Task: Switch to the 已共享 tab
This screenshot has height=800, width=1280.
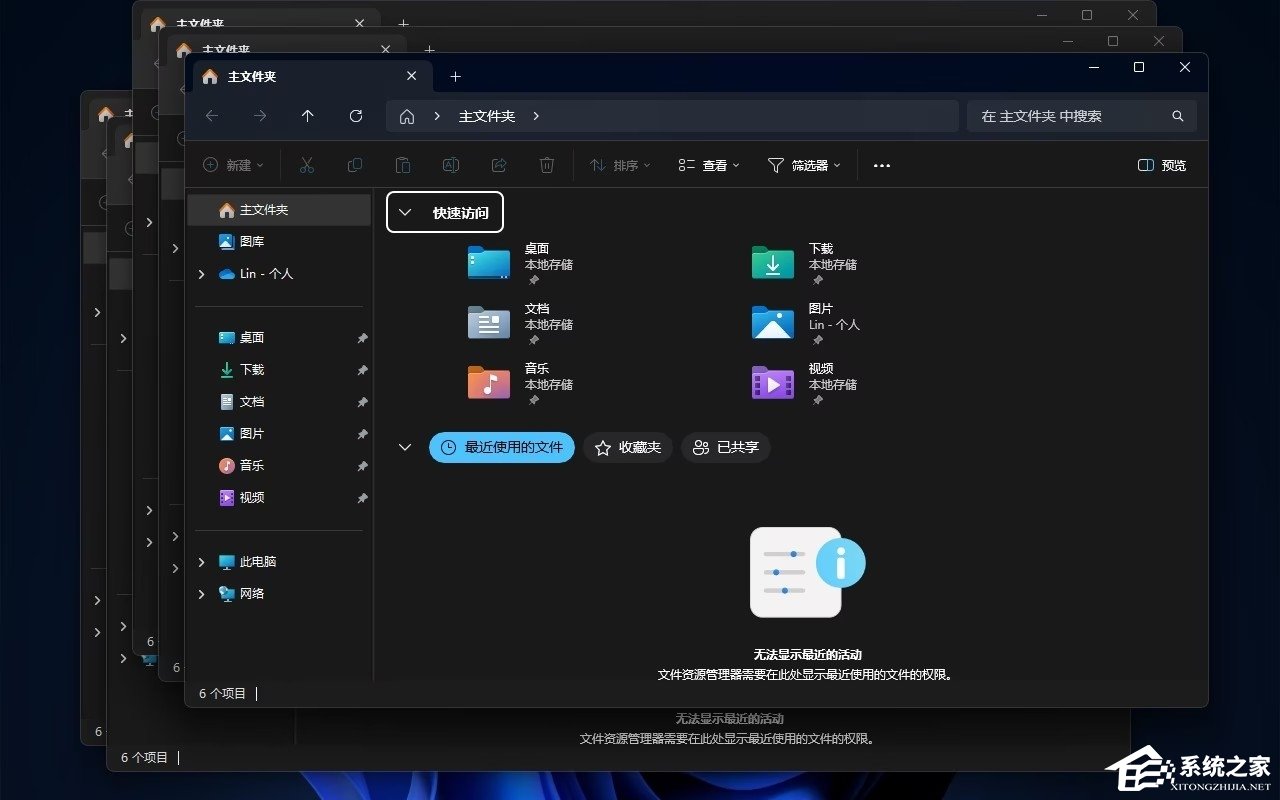Action: point(725,448)
